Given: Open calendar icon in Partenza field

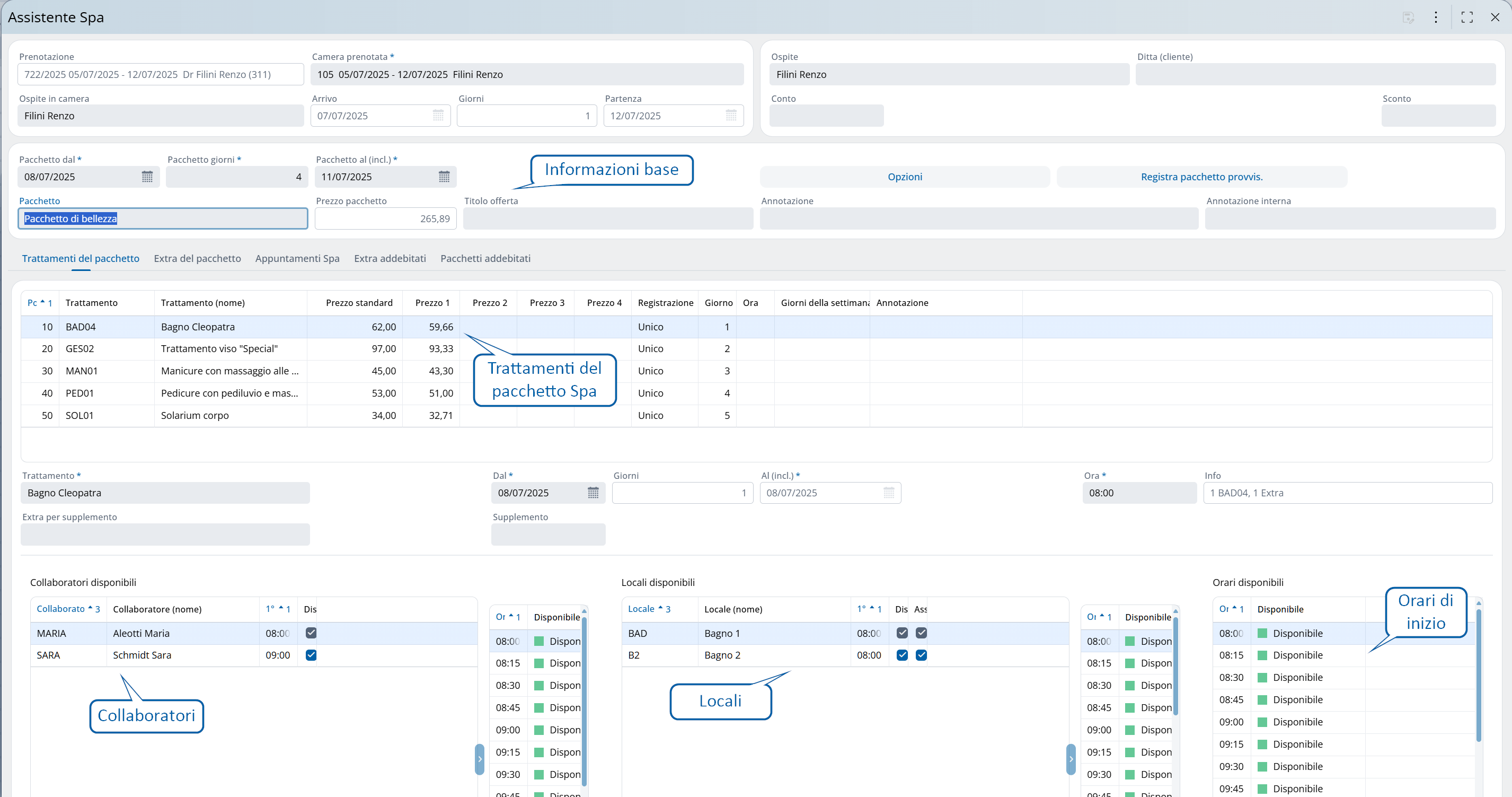Looking at the screenshot, I should pos(731,116).
